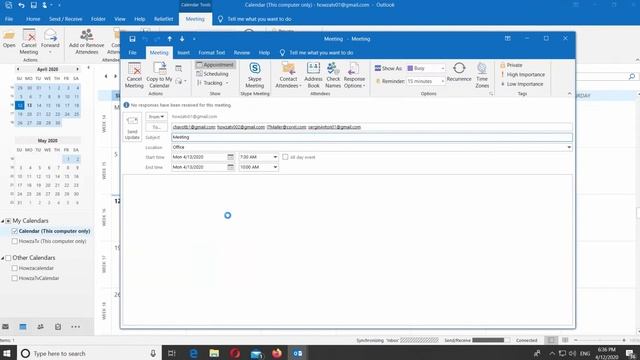The image size is (640, 360).
Task: Toggle High Importance tag
Action: pos(522,75)
